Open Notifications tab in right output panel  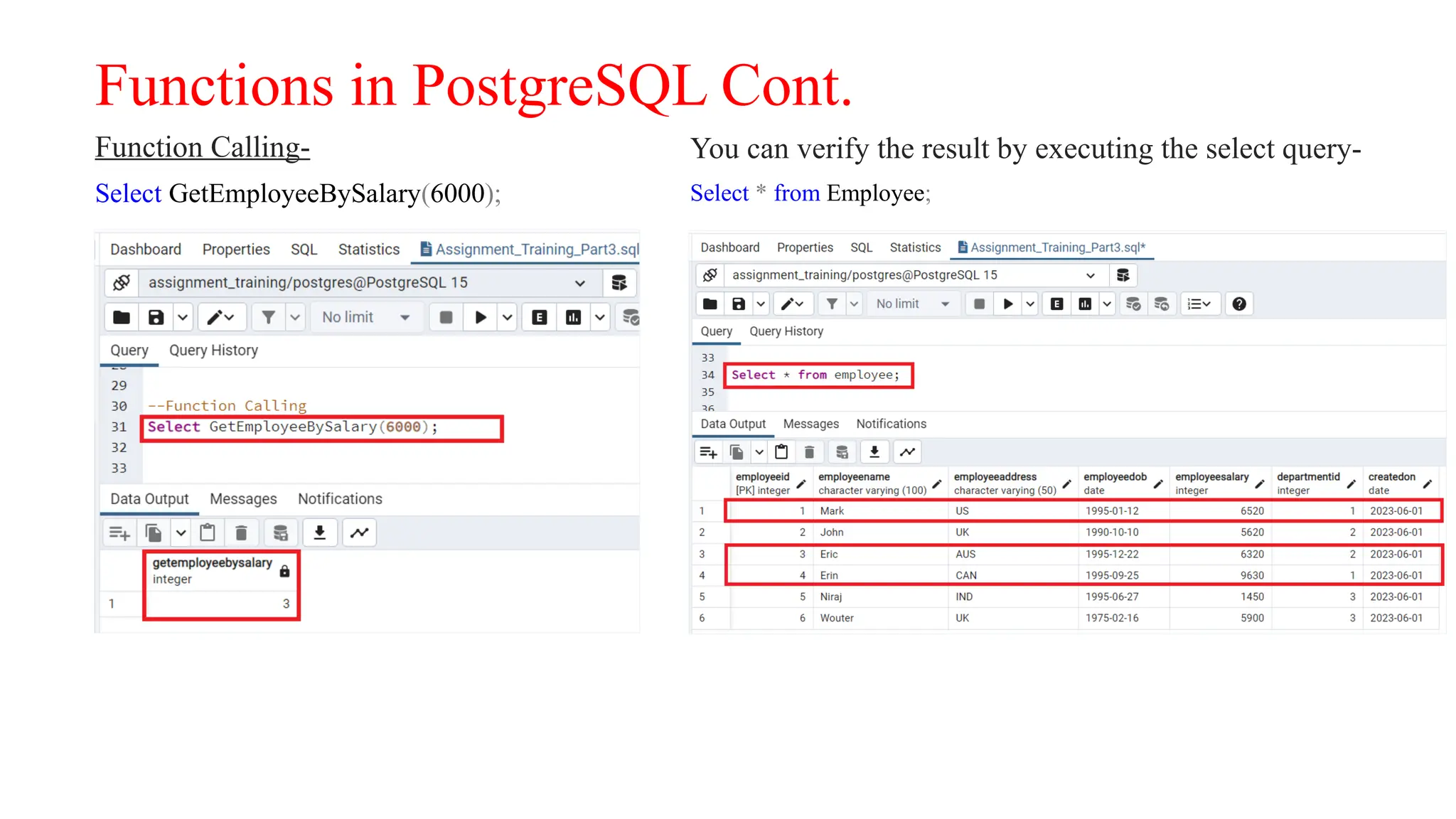pos(892,424)
